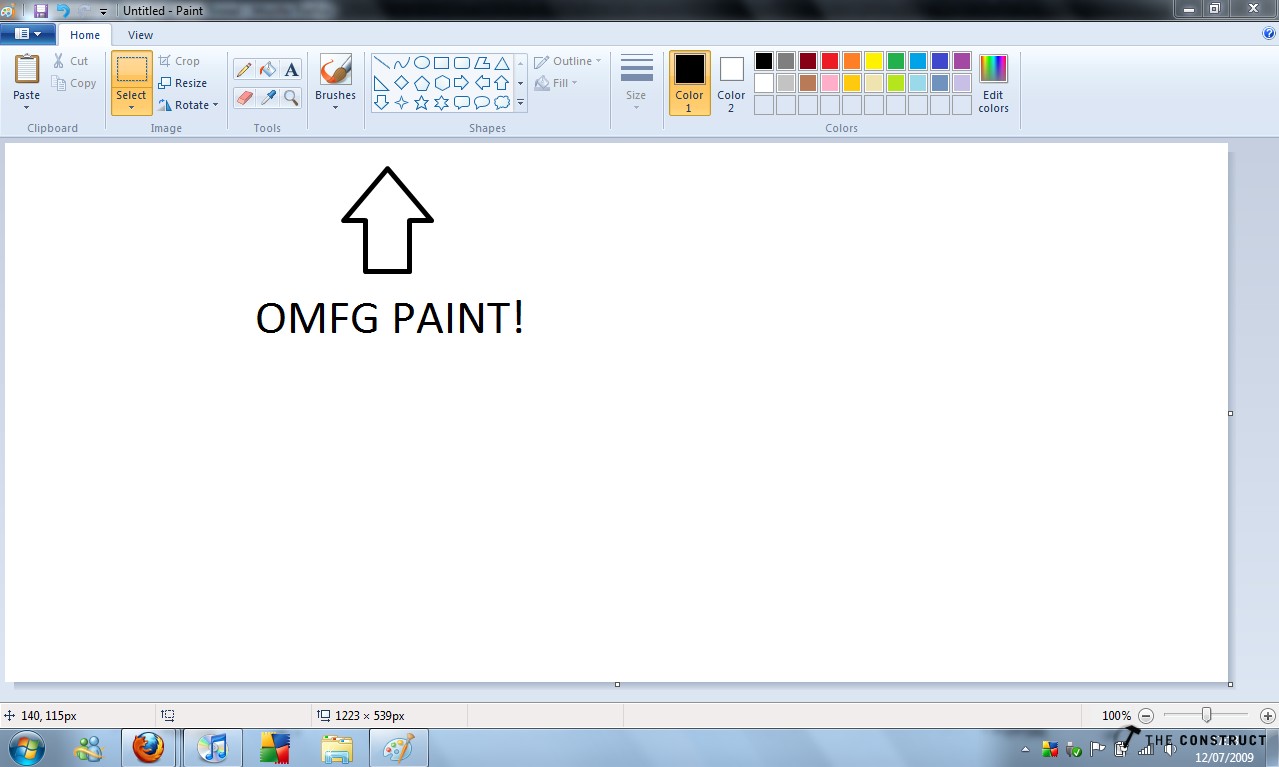1279x767 pixels.
Task: Open the shape Fill dropdown
Action: coord(557,83)
